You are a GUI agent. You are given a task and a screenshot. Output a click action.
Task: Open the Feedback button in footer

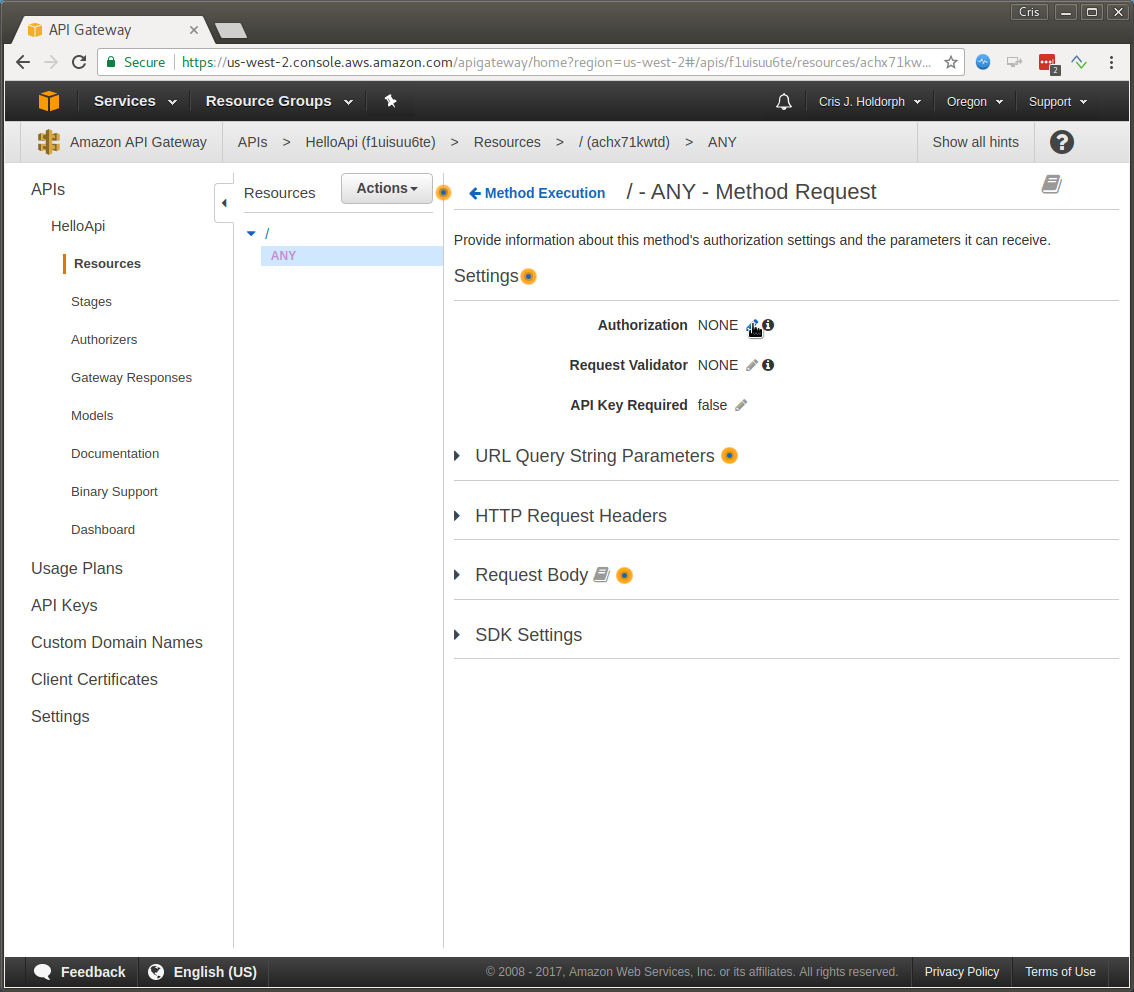point(80,972)
